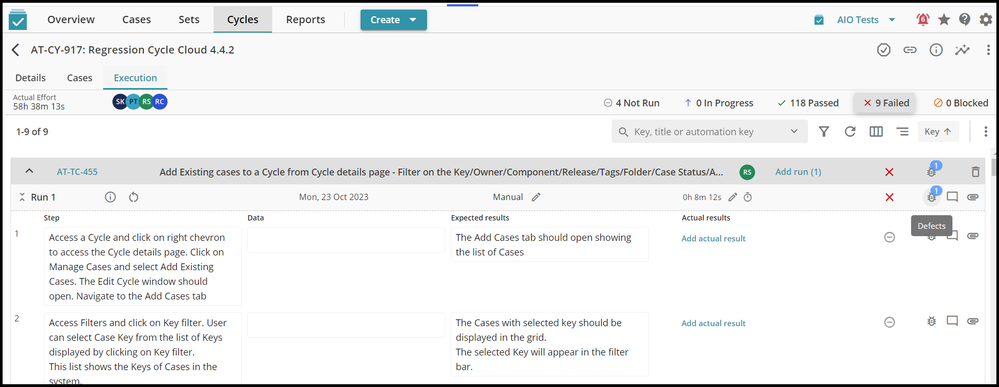Delete AT-TC-455 using the trash icon
Screen dimensions: 999x387
(975, 172)
